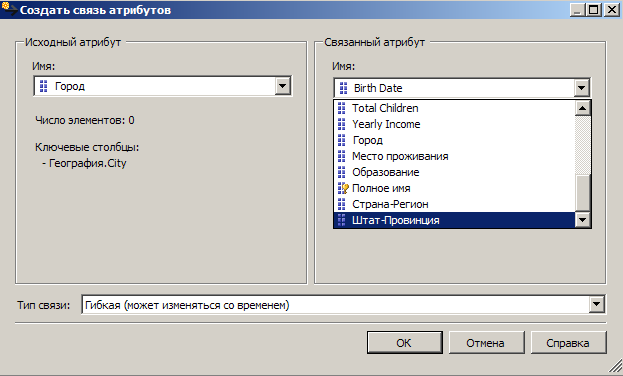This screenshot has height=376, width=623.
Task: Cancel the dialog with Отмена
Action: [x=486, y=343]
